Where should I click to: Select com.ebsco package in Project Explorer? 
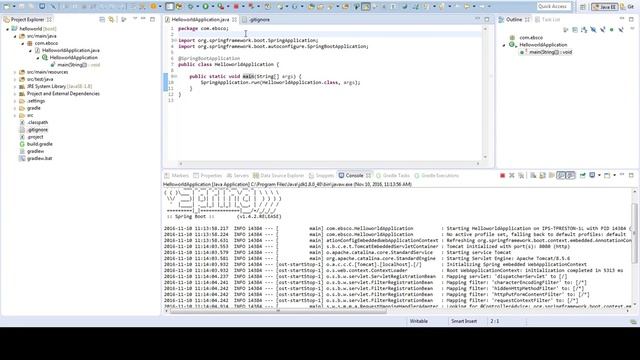(x=46, y=43)
